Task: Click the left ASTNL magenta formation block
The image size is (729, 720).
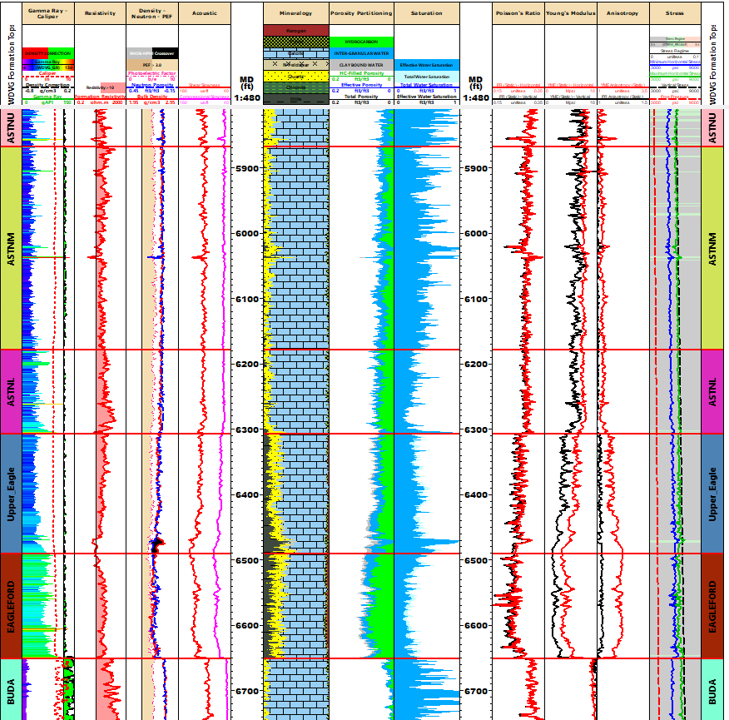Action: [11, 391]
